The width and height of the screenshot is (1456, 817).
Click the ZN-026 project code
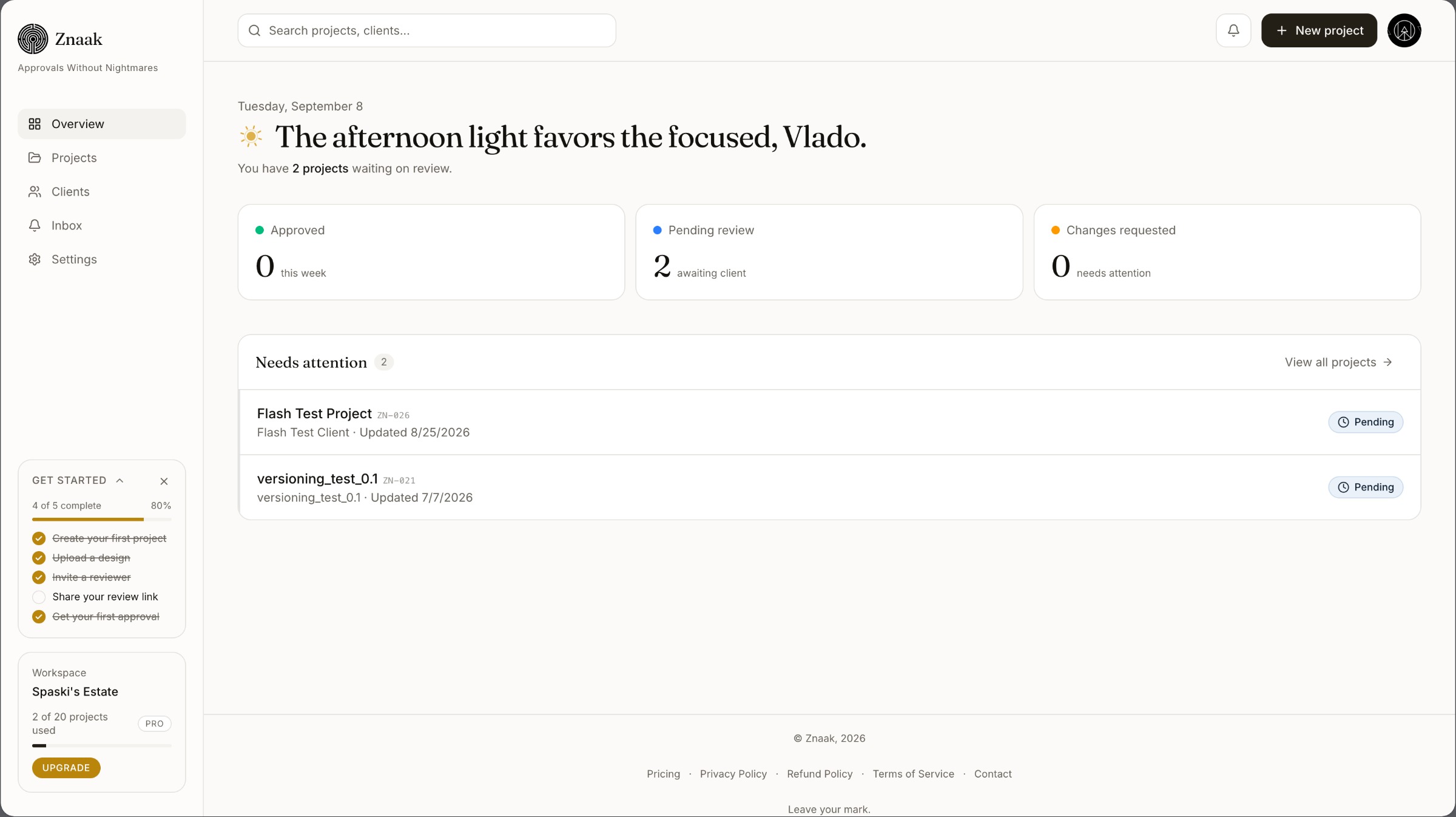(x=393, y=415)
